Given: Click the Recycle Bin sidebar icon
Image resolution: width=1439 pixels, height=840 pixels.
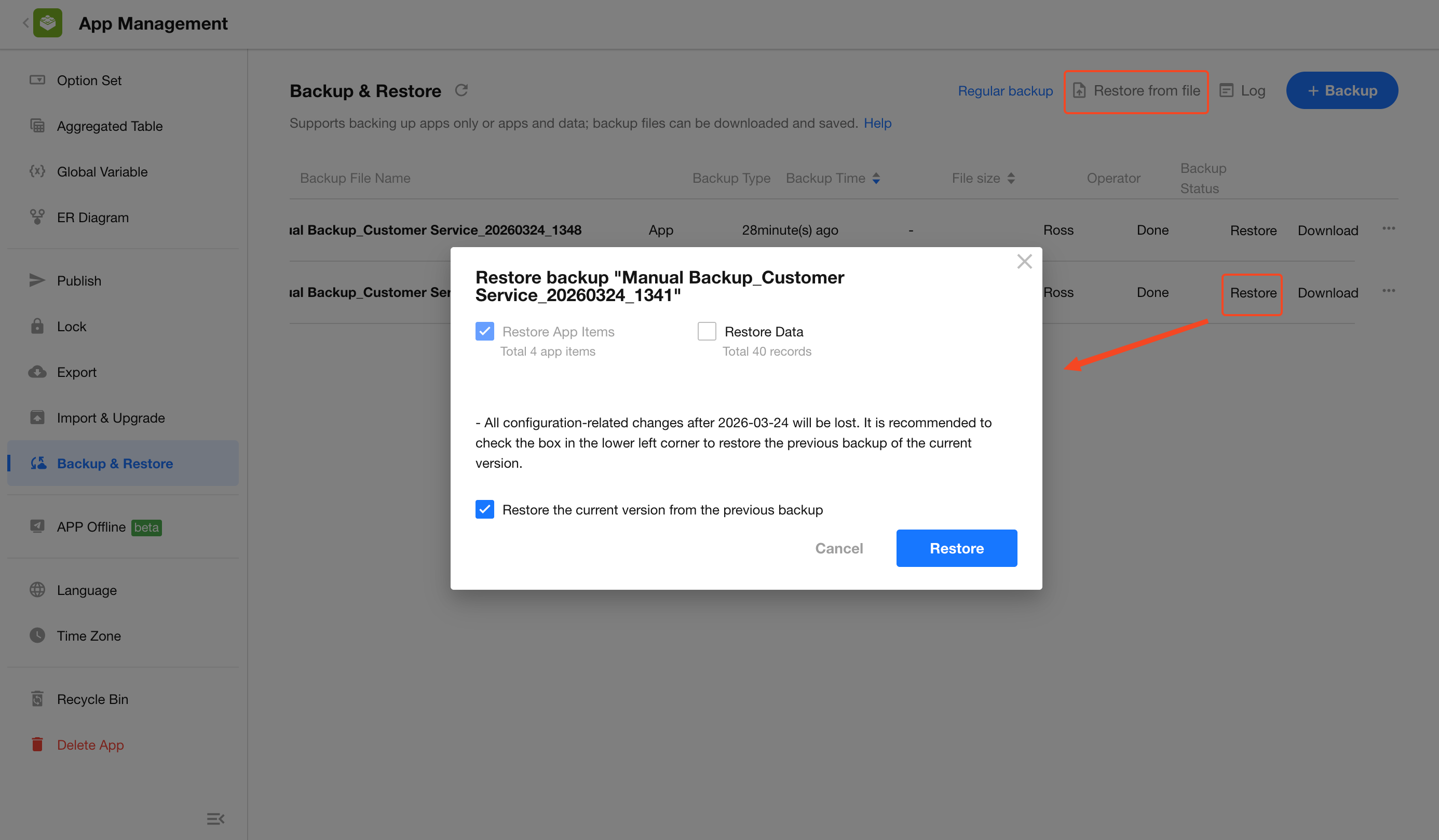Looking at the screenshot, I should click(x=38, y=698).
